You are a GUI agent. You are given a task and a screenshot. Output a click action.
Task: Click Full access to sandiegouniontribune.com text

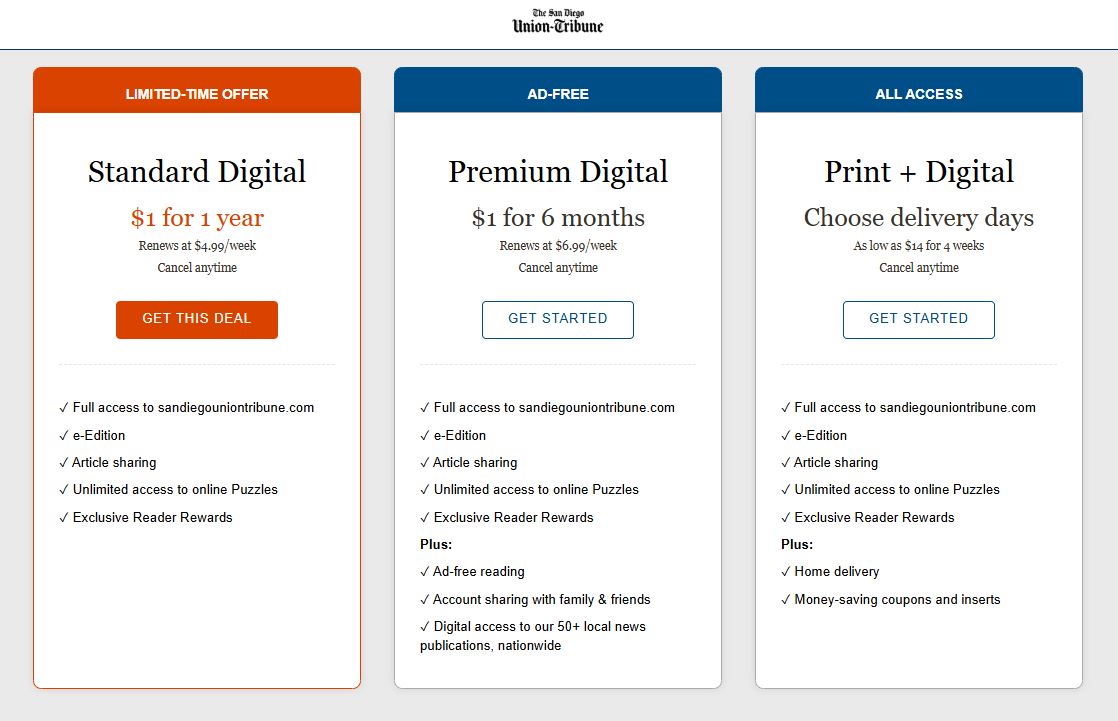coord(194,407)
